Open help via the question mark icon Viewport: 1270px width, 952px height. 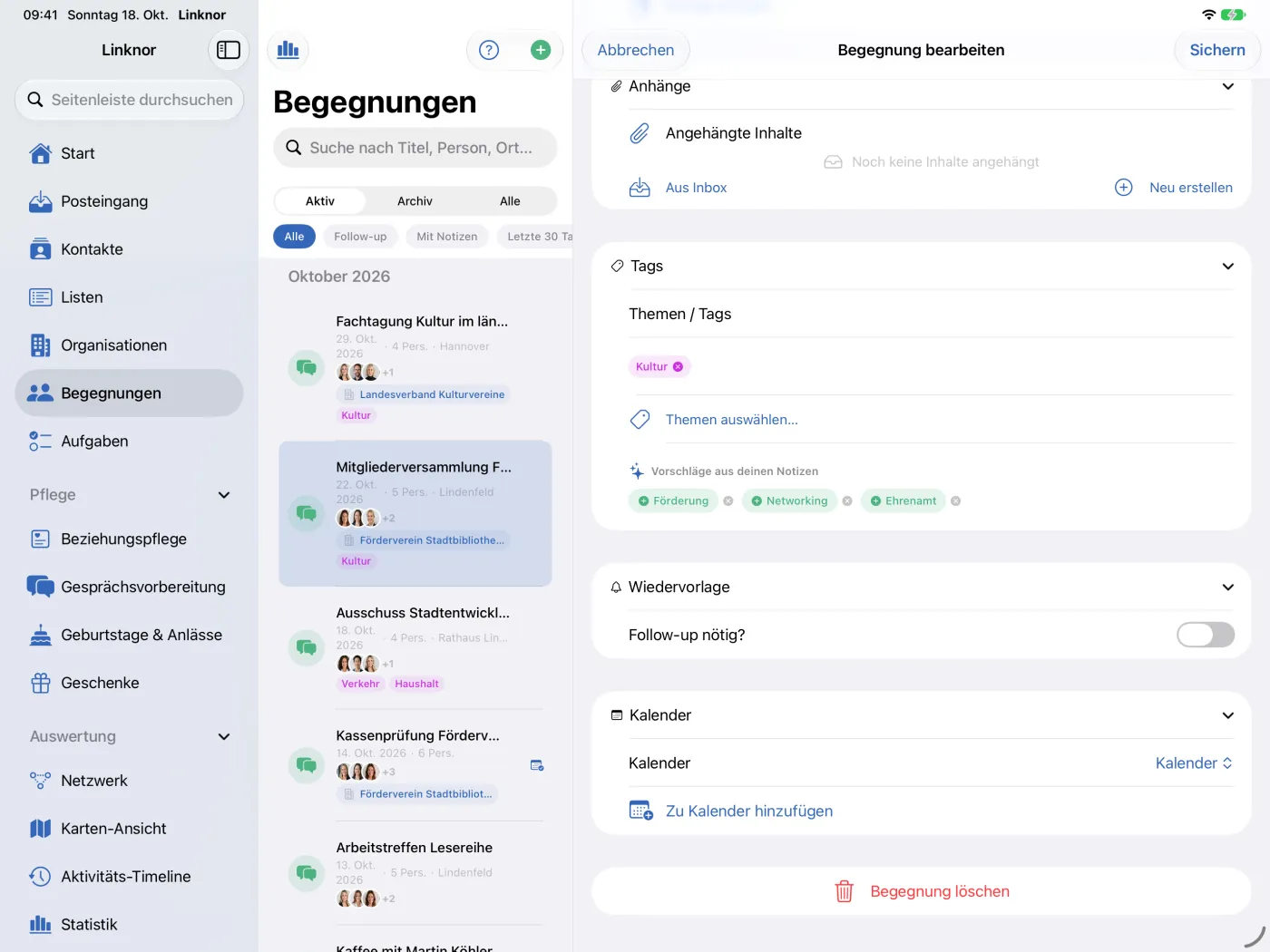tap(489, 50)
